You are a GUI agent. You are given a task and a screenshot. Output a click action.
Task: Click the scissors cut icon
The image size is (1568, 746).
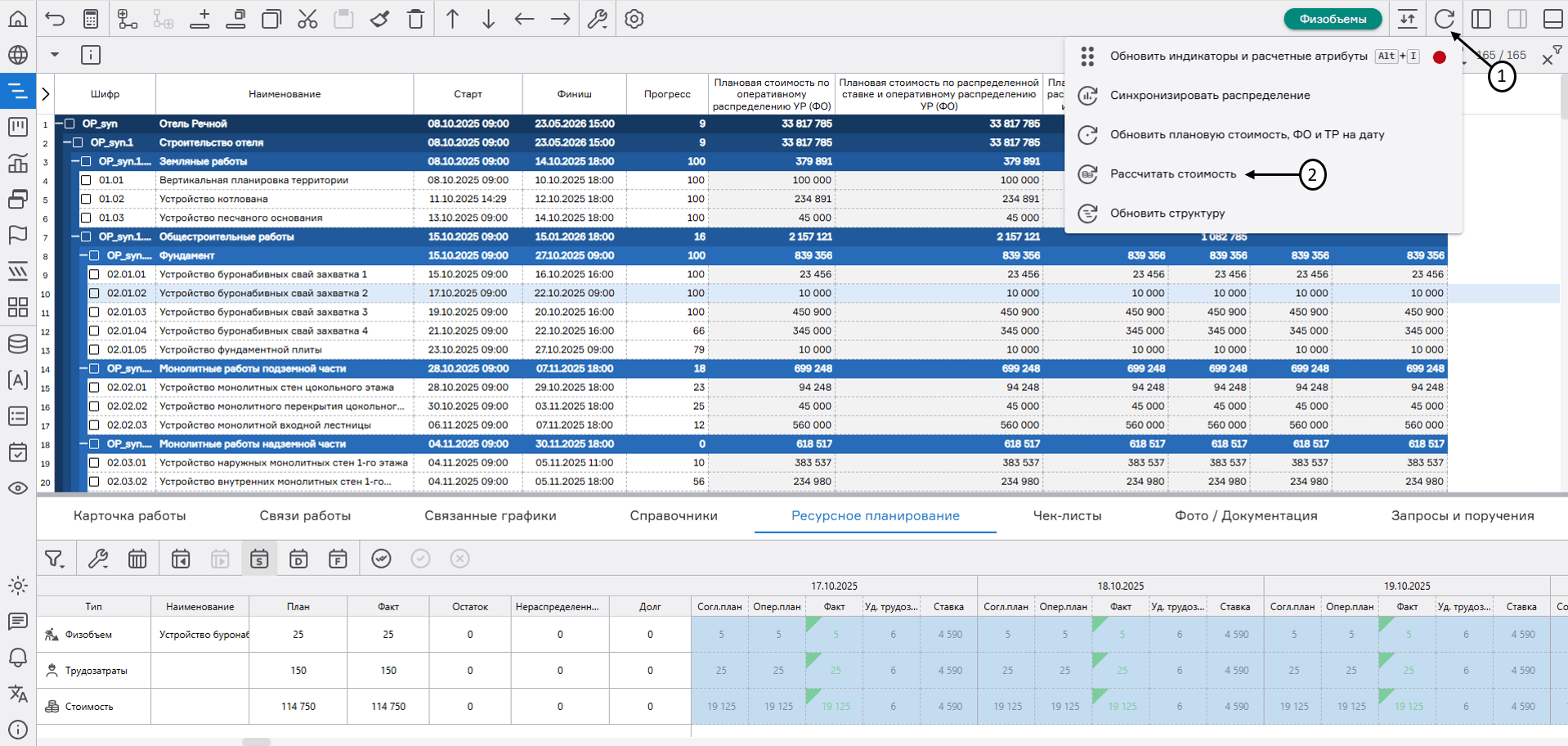click(x=307, y=19)
